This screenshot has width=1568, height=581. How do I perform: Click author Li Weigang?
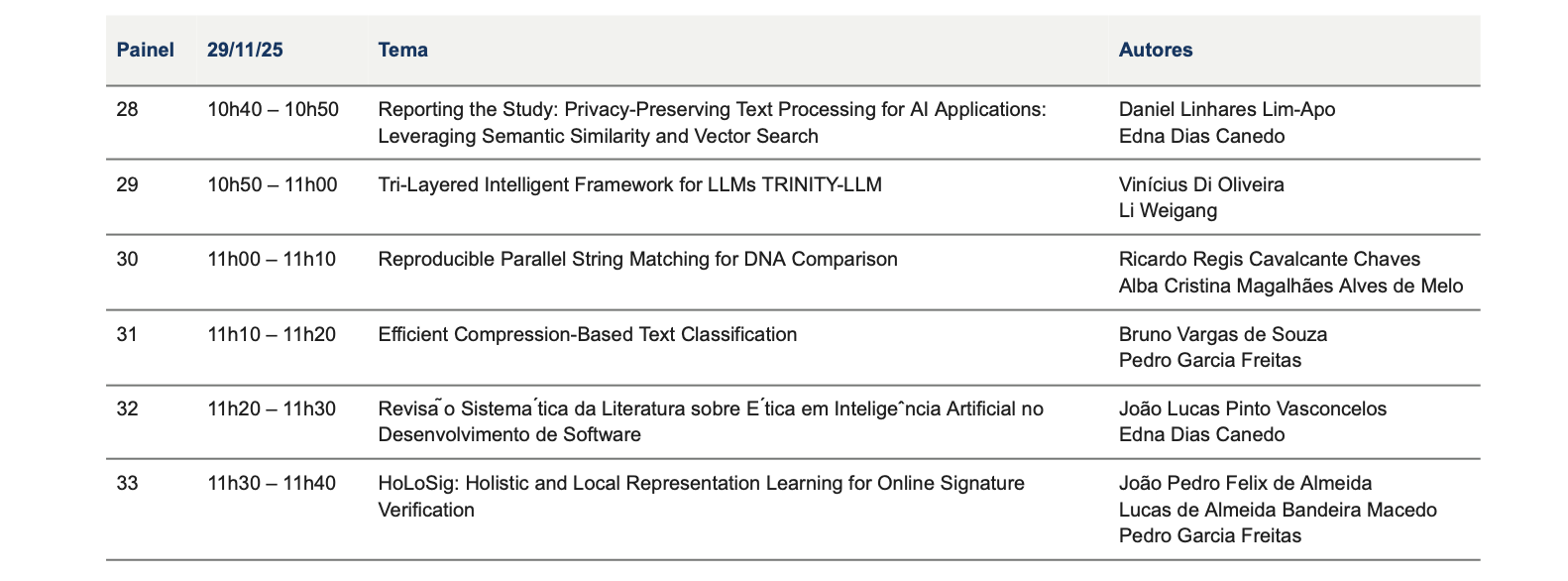click(1168, 210)
